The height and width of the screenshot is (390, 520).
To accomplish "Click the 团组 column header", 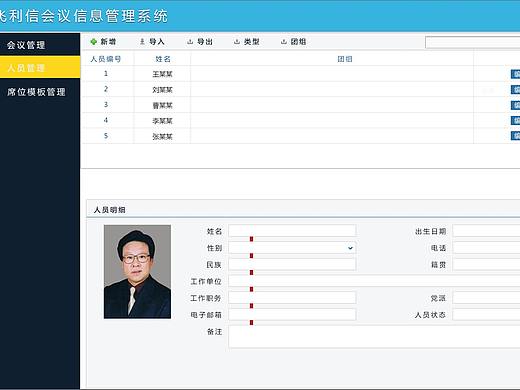I will pos(345,59).
